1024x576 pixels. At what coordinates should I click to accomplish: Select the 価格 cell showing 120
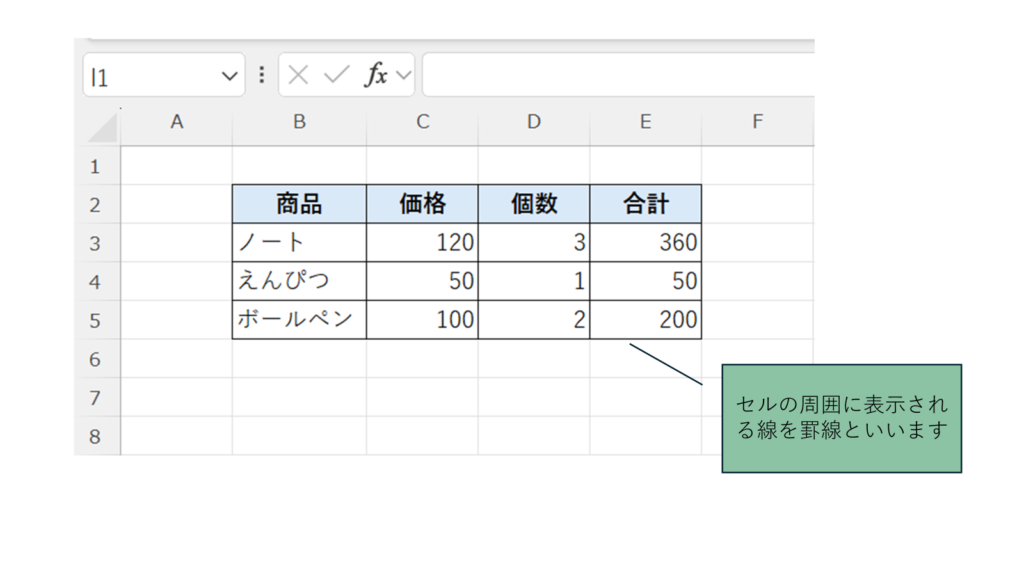coord(422,243)
